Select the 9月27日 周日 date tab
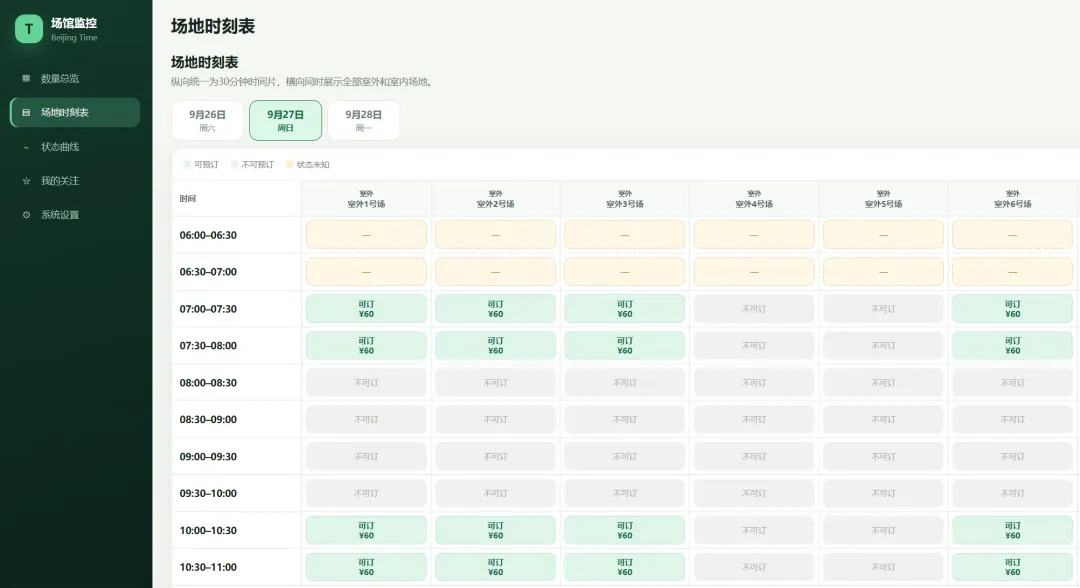 [x=285, y=120]
